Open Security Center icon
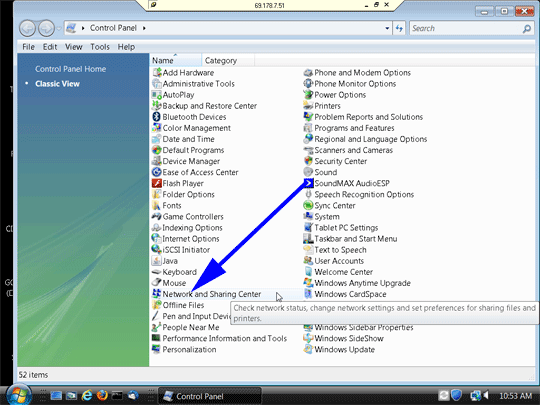The height and width of the screenshot is (405, 540). 308,161
